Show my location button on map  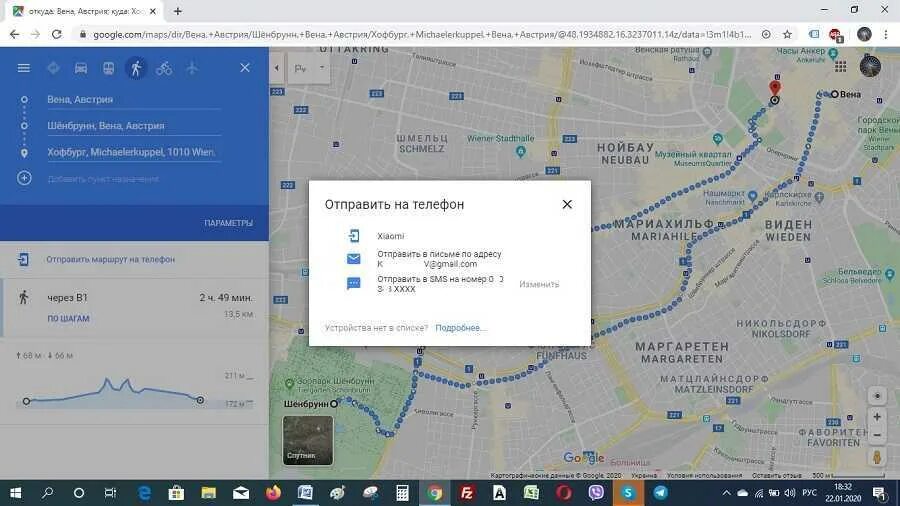click(x=877, y=396)
